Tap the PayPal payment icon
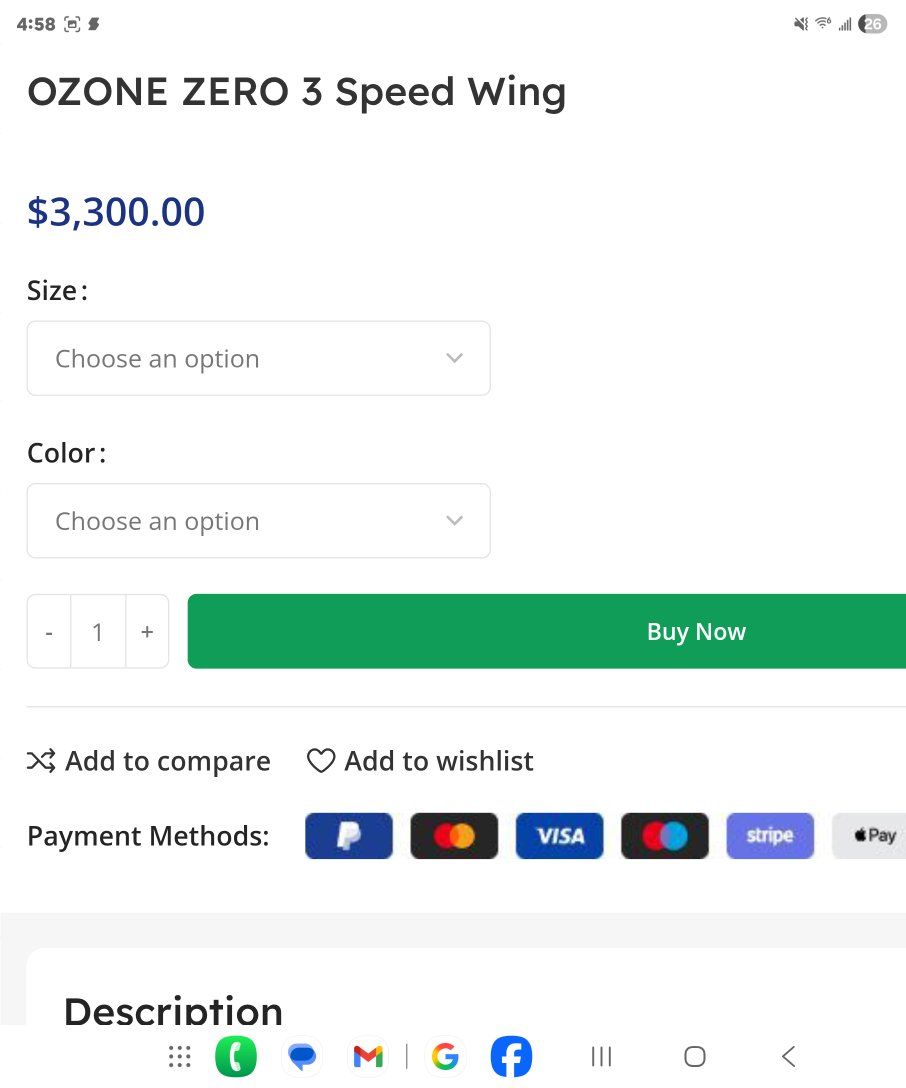The width and height of the screenshot is (906, 1088). (x=349, y=836)
